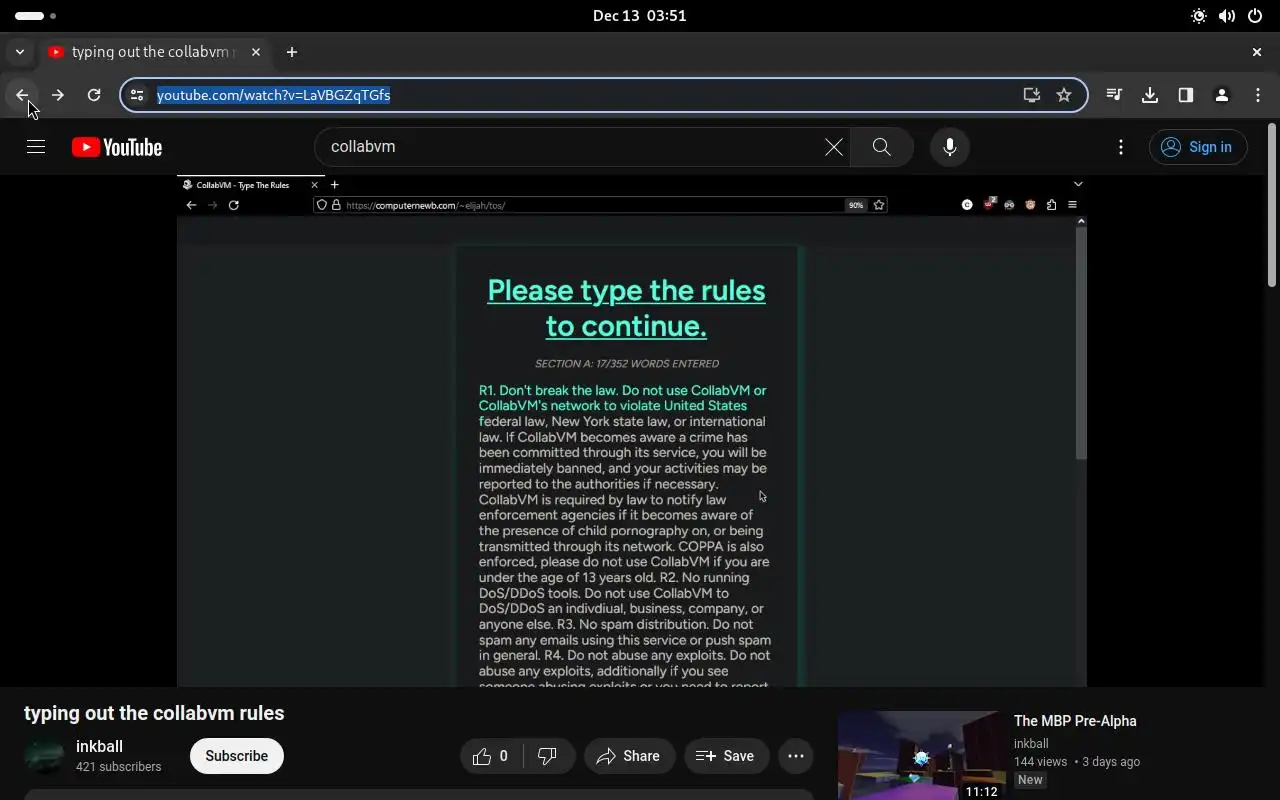Go to YouTube home via logo
Screen dimensions: 1280x800
117,147
